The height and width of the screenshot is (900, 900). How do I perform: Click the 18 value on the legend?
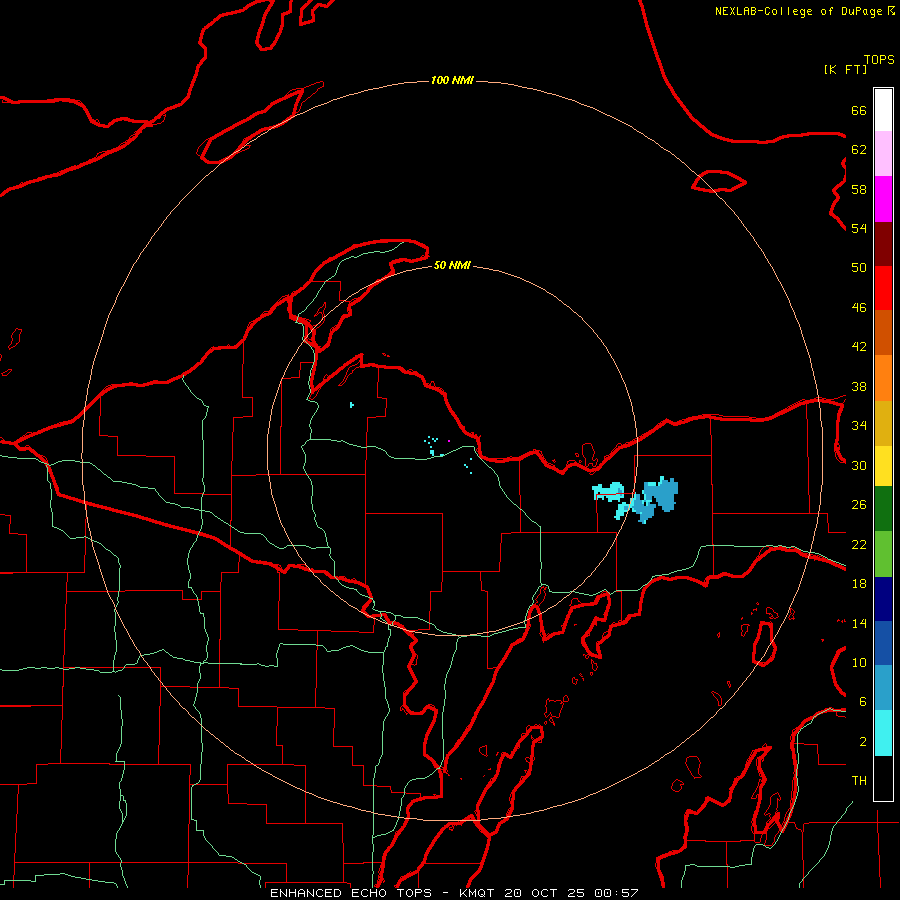pos(859,584)
